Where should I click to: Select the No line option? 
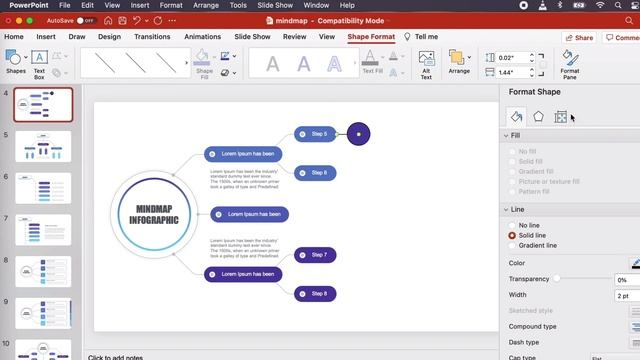coord(512,225)
